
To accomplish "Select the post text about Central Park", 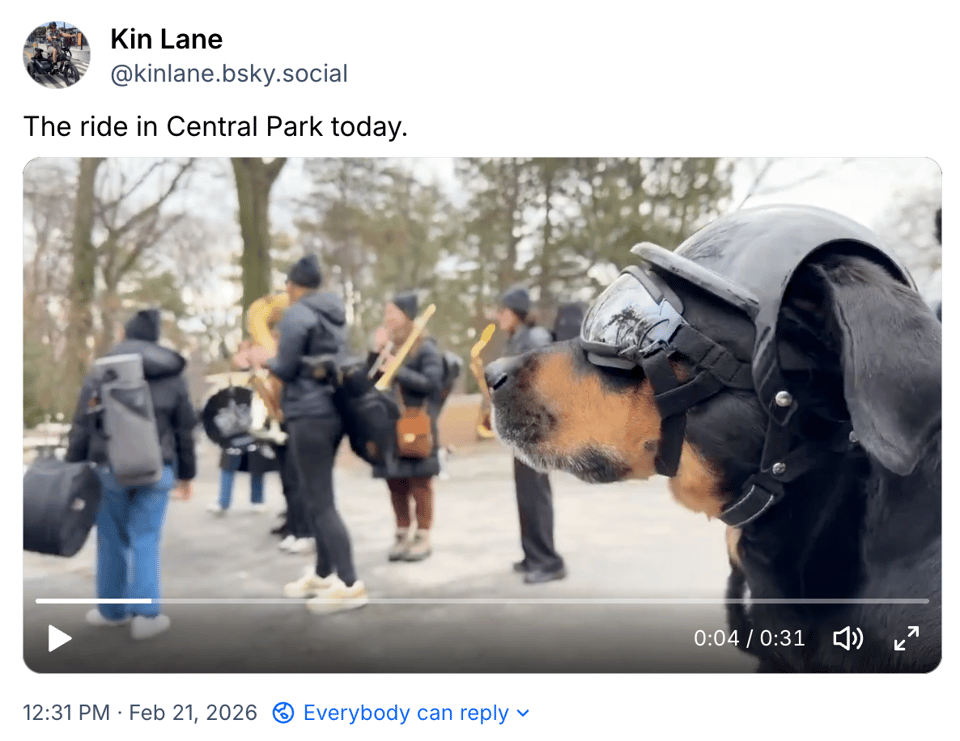I will [x=216, y=127].
